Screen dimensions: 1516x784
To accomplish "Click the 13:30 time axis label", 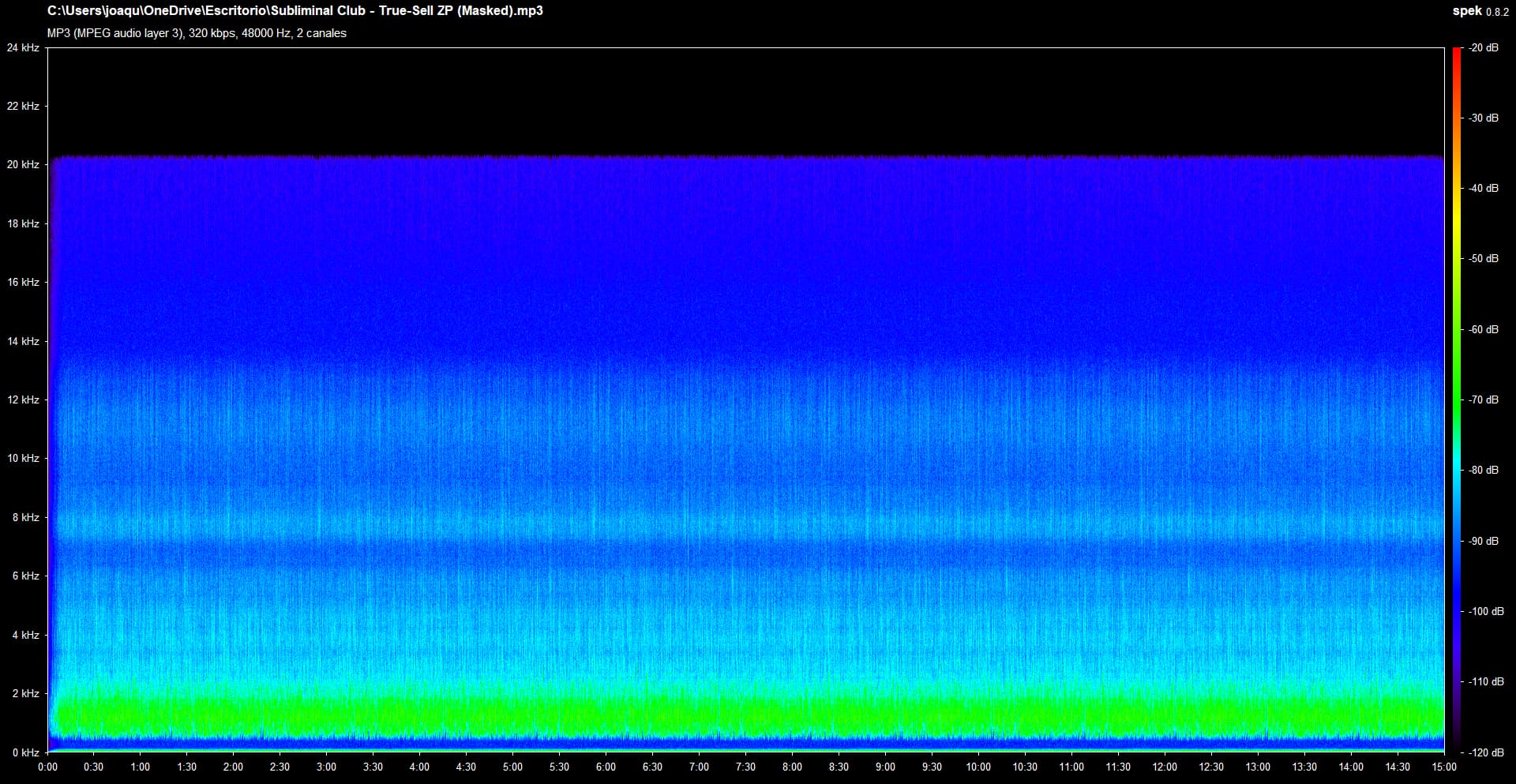I will coord(1305,767).
